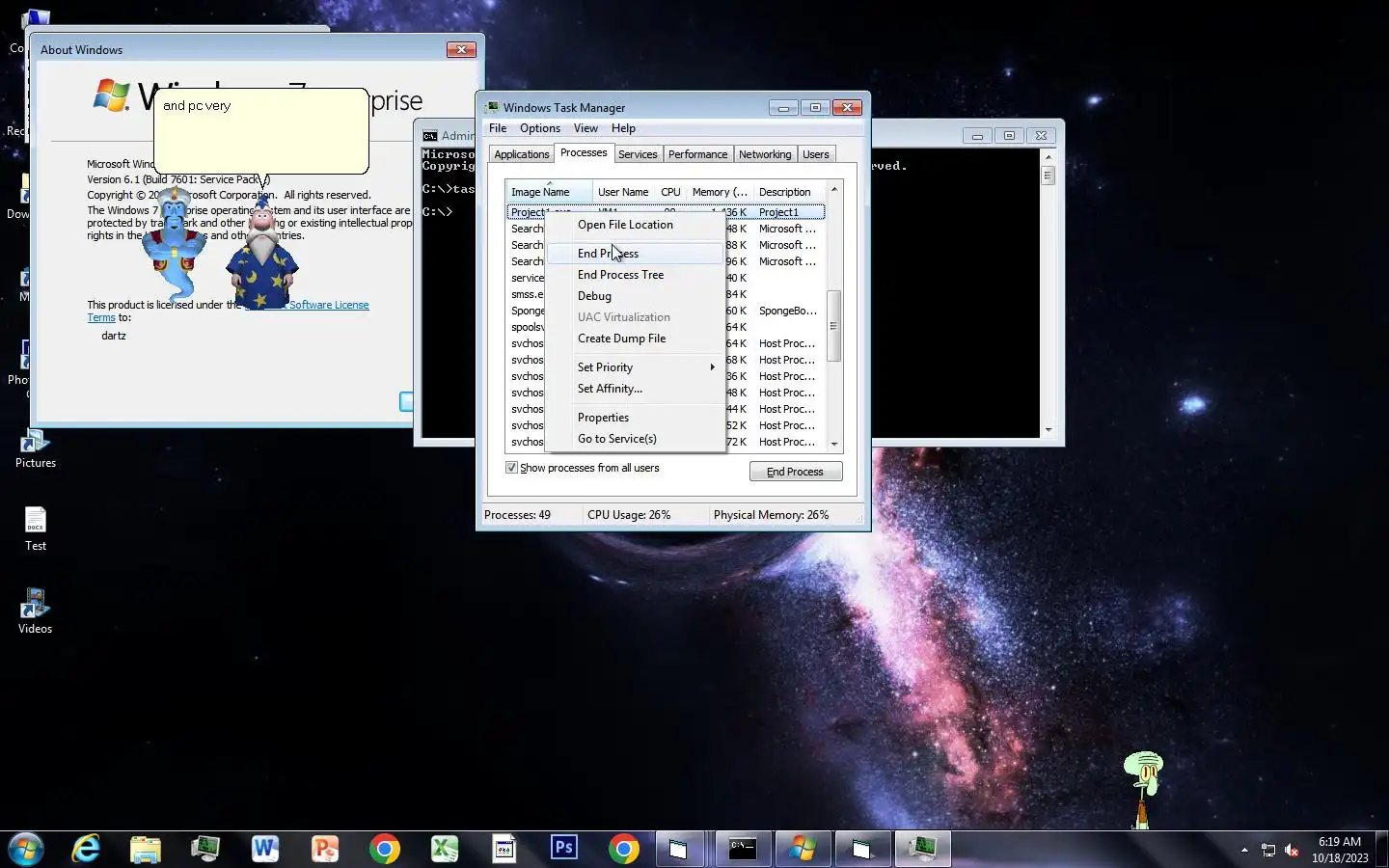Open the Pictures desktop icon
This screenshot has height=868, width=1389.
tap(36, 448)
